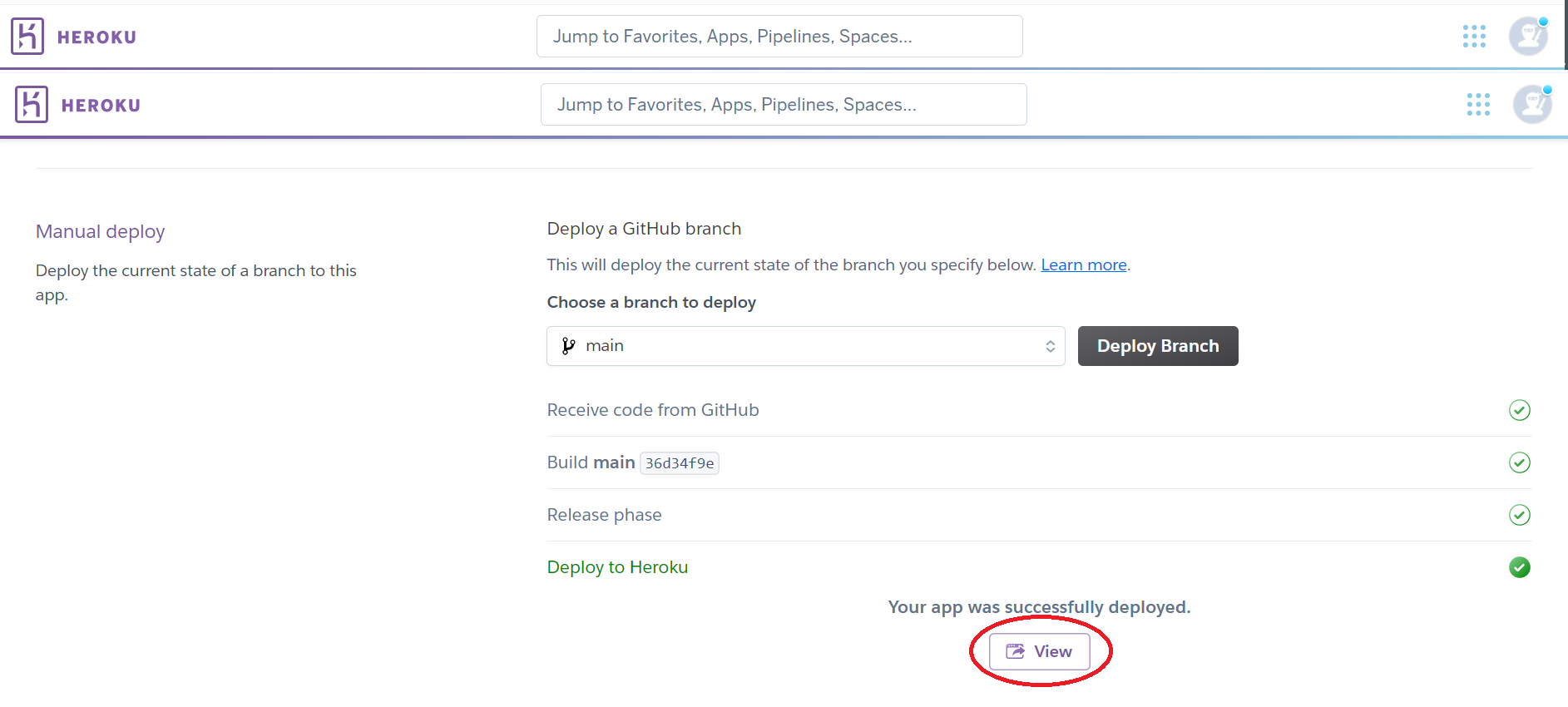
Task: Click the green Deploy to Heroku checkmark
Action: pos(1520,567)
